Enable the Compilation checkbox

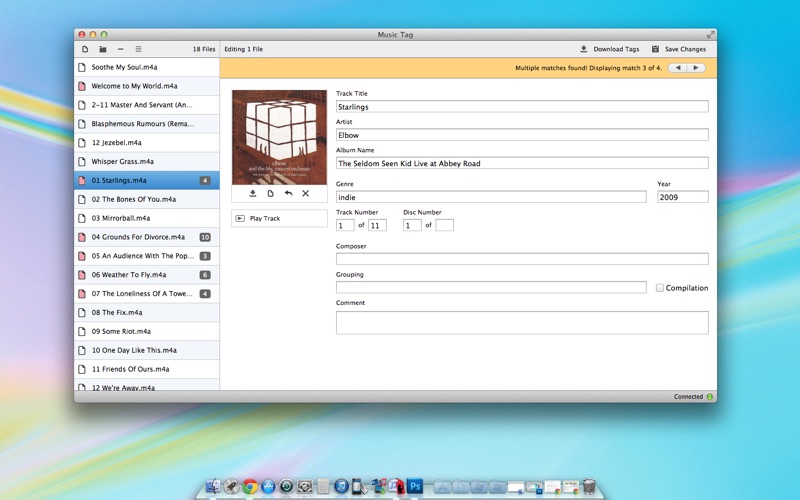660,288
